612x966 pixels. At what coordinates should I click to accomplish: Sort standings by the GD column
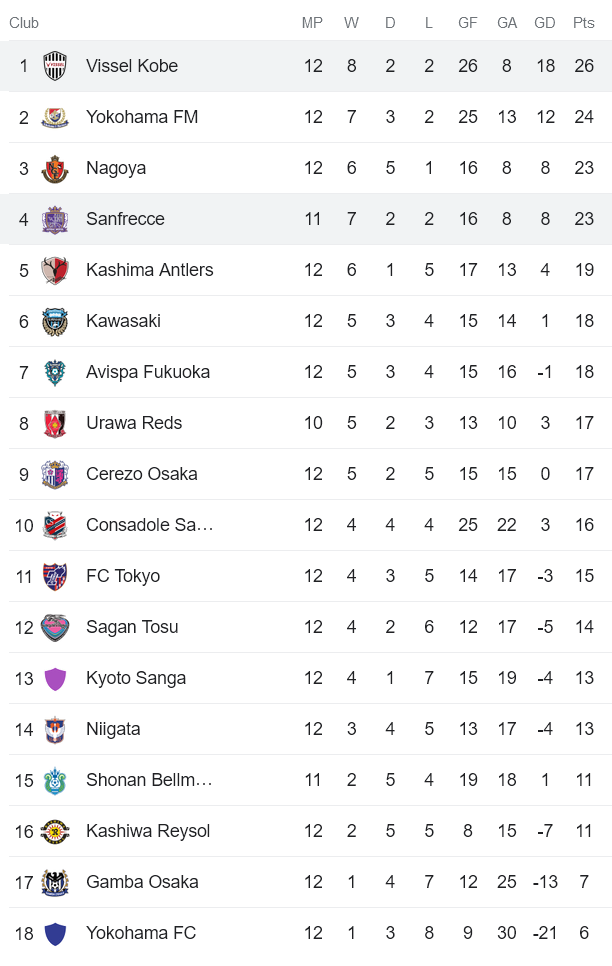[546, 23]
